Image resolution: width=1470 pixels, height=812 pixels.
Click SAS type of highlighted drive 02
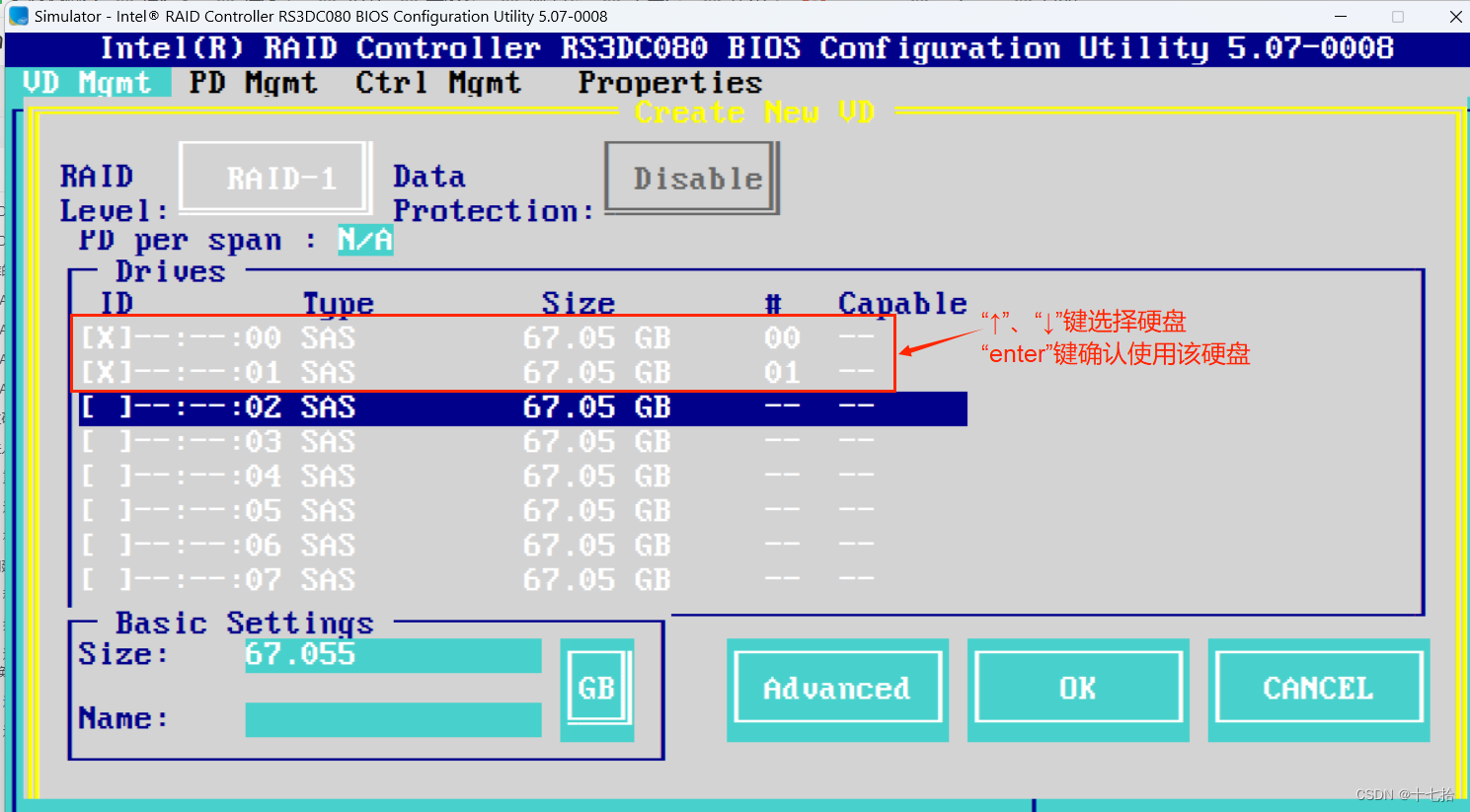click(328, 407)
